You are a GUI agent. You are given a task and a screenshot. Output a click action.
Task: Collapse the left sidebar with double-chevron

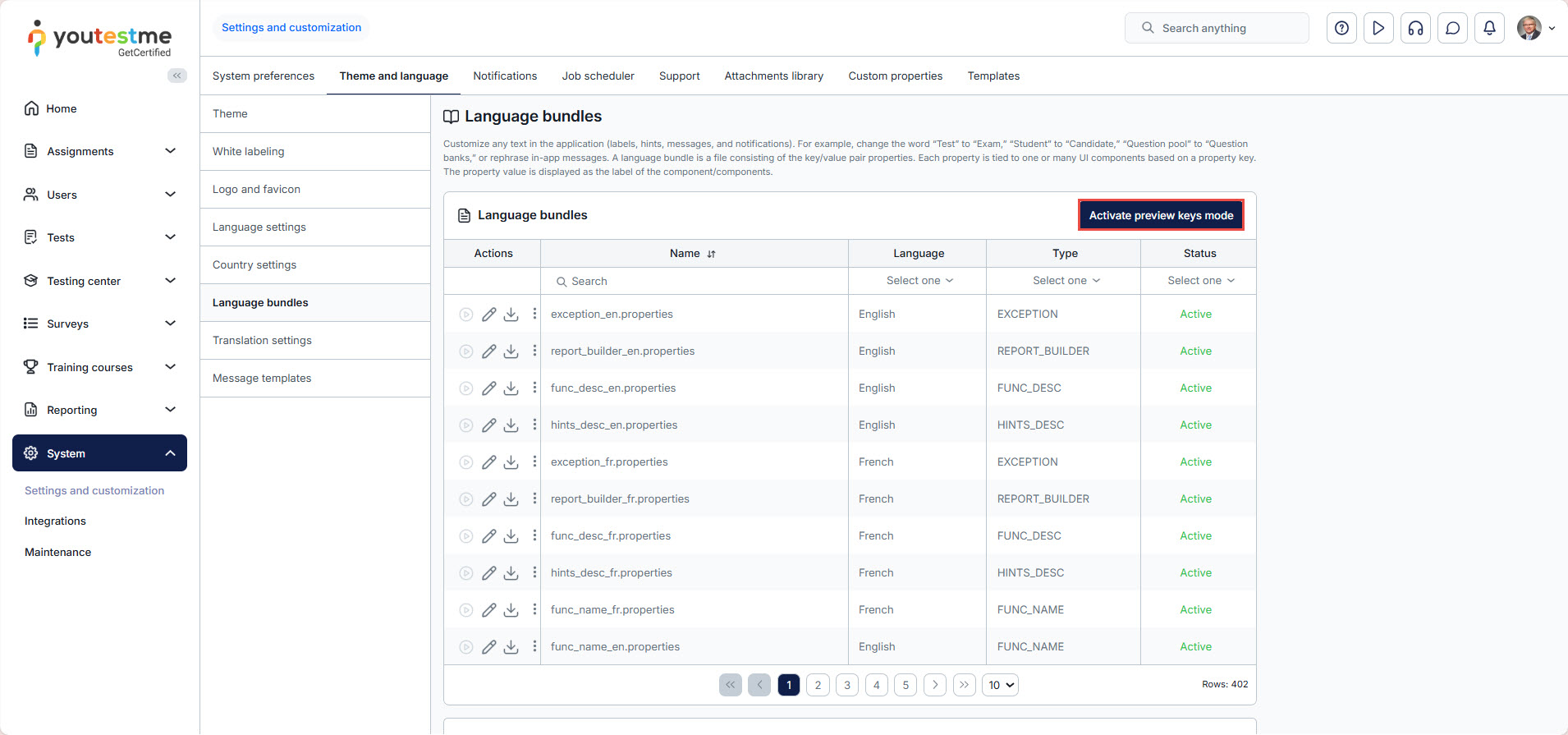tap(177, 76)
